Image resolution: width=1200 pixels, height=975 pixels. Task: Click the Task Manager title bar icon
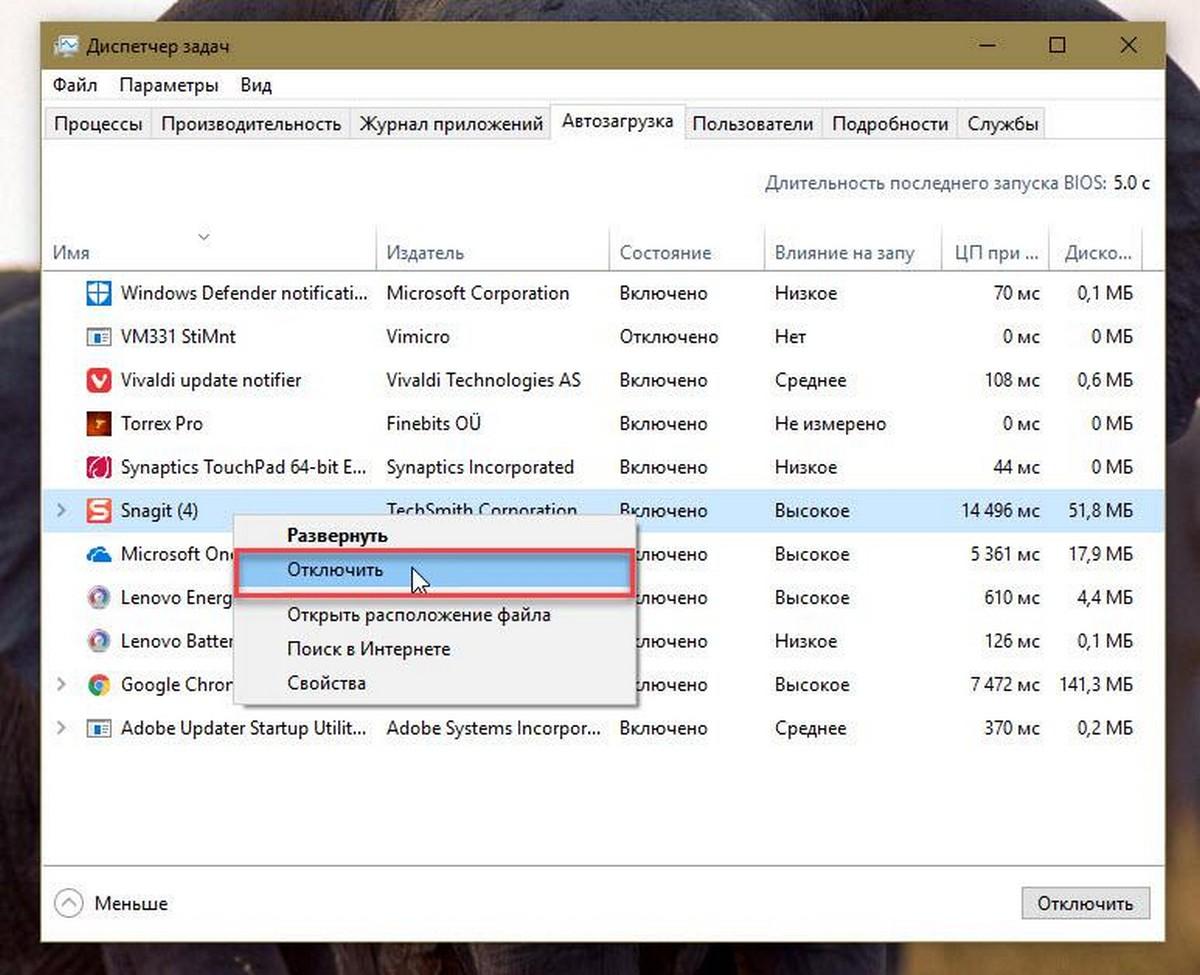coord(66,47)
